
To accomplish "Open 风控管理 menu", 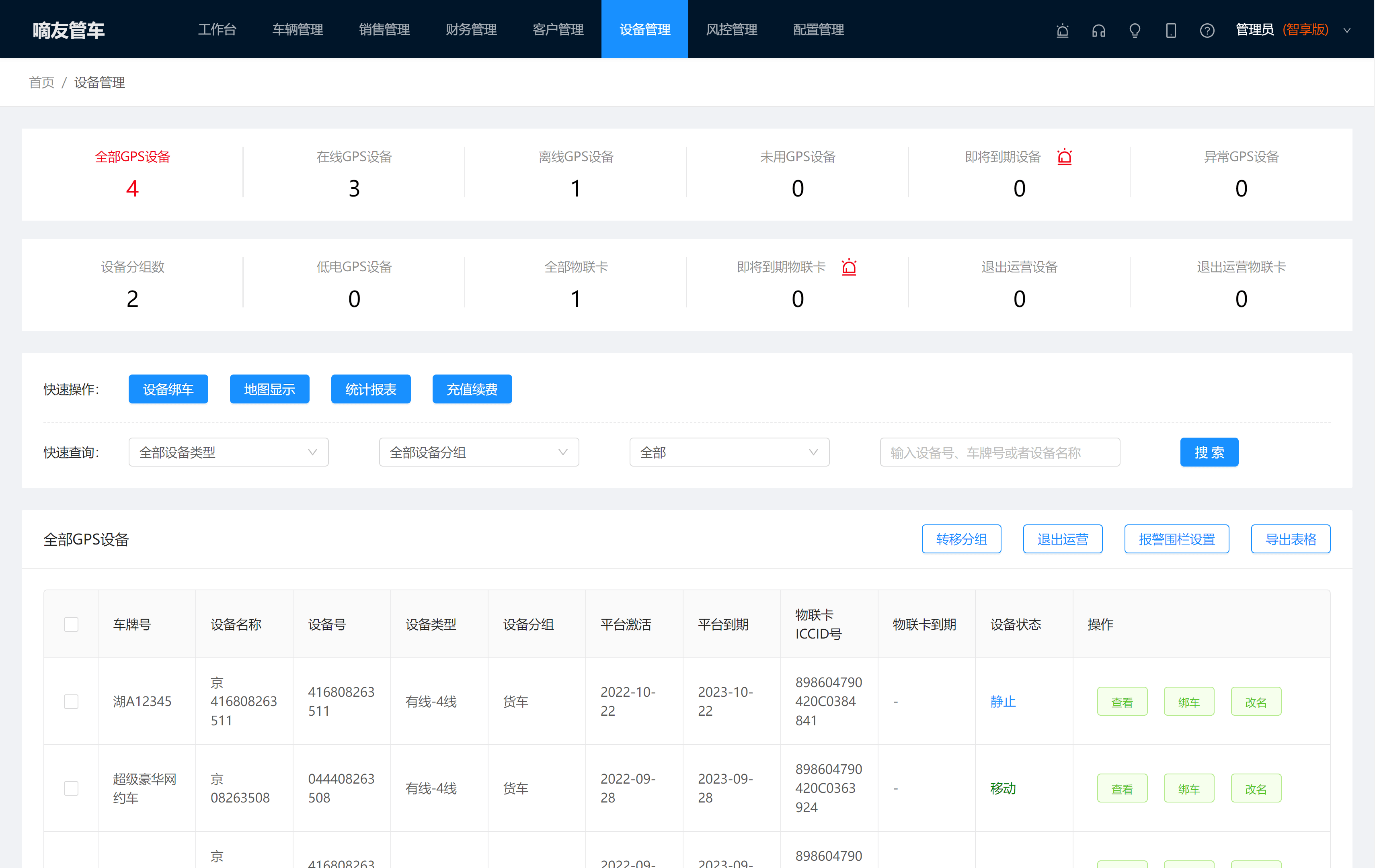I will pos(731,30).
